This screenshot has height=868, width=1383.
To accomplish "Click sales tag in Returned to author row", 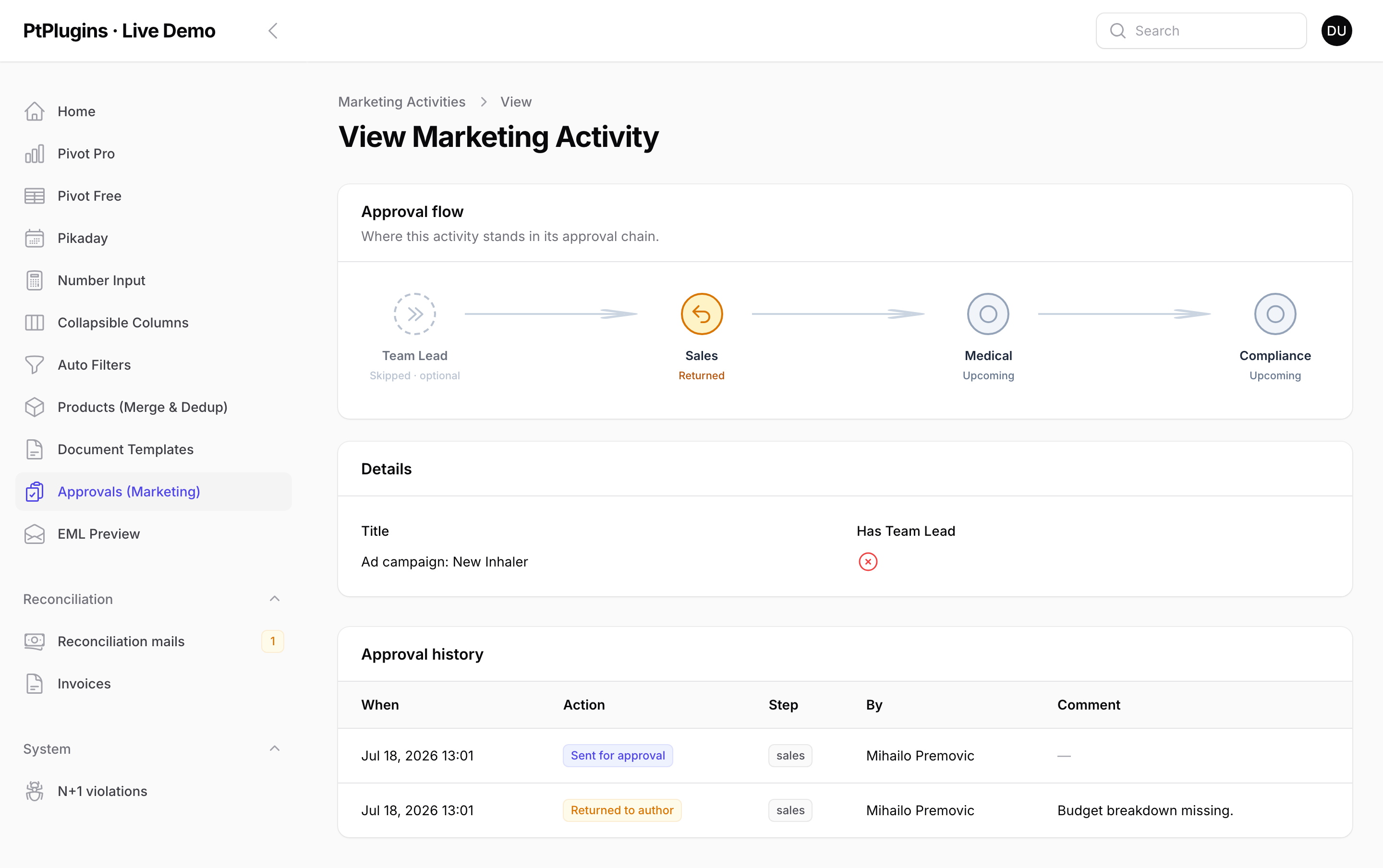I will click(x=790, y=810).
